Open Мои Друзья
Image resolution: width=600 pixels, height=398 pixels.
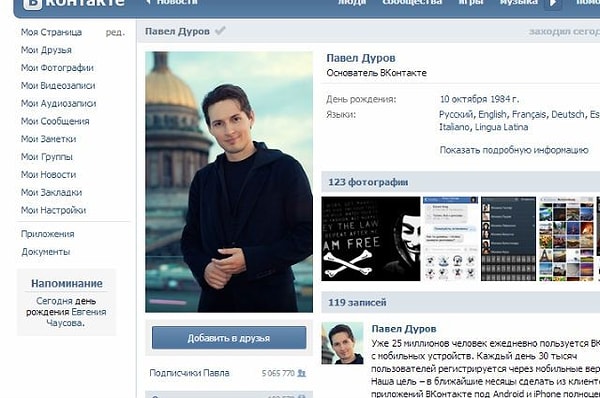click(x=46, y=50)
